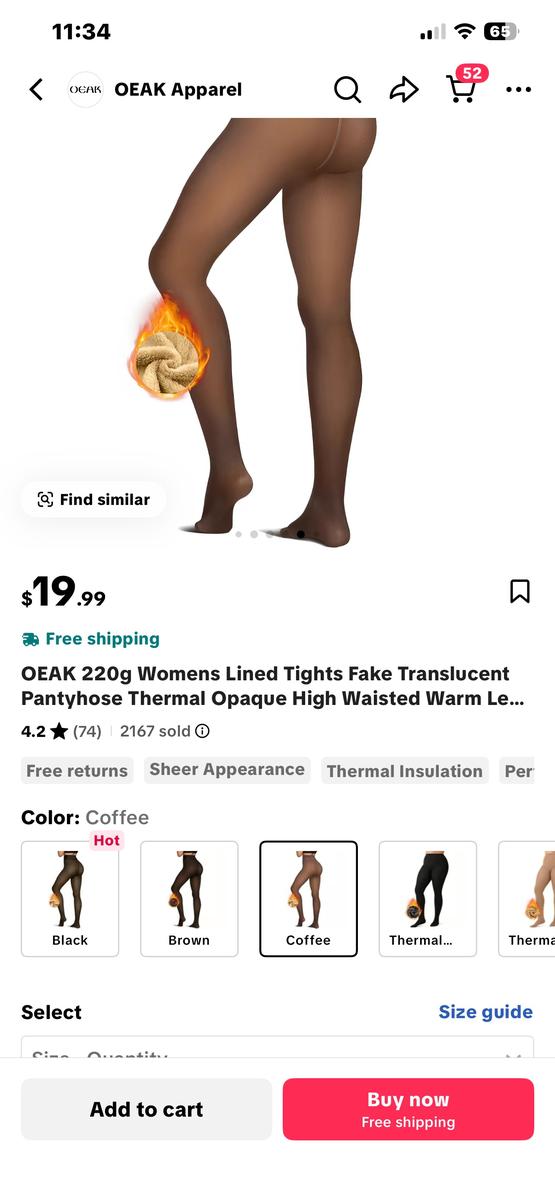The image size is (555, 1200).
Task: Open the OEAK Apparel store logo
Action: pyautogui.click(x=85, y=90)
